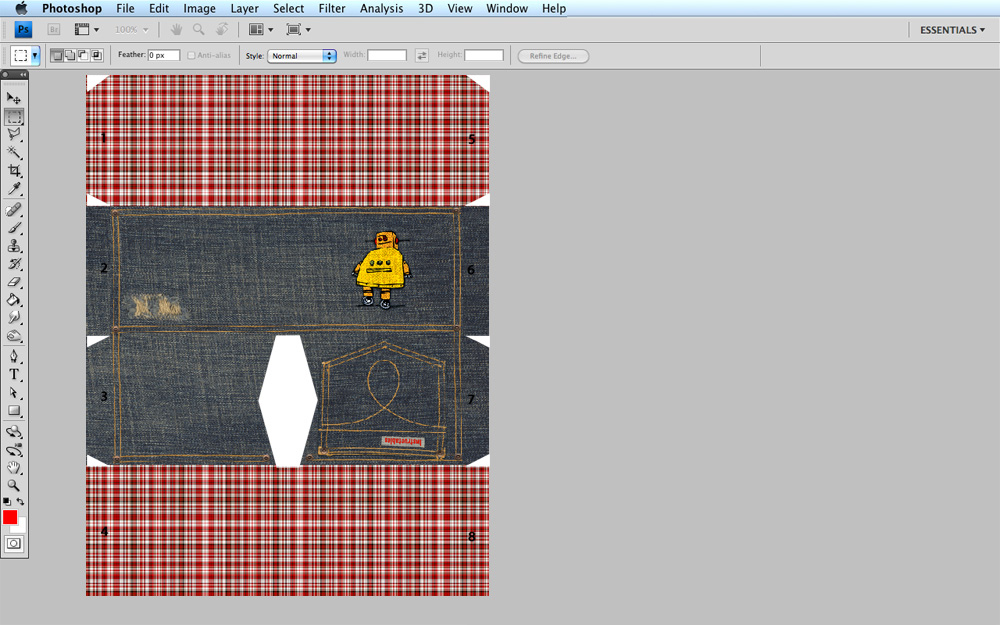Viewport: 1000px width, 625px height.
Task: Pick the Eyedropper tool
Action: click(14, 189)
